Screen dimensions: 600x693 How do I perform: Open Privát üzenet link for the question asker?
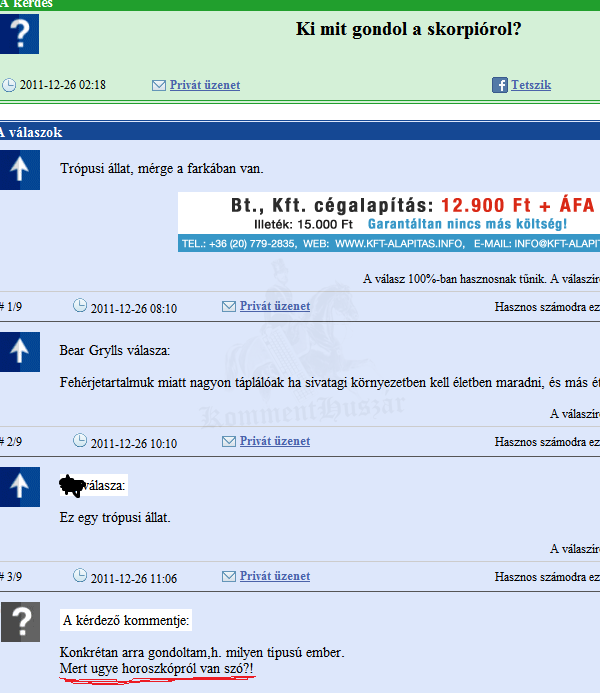point(205,86)
